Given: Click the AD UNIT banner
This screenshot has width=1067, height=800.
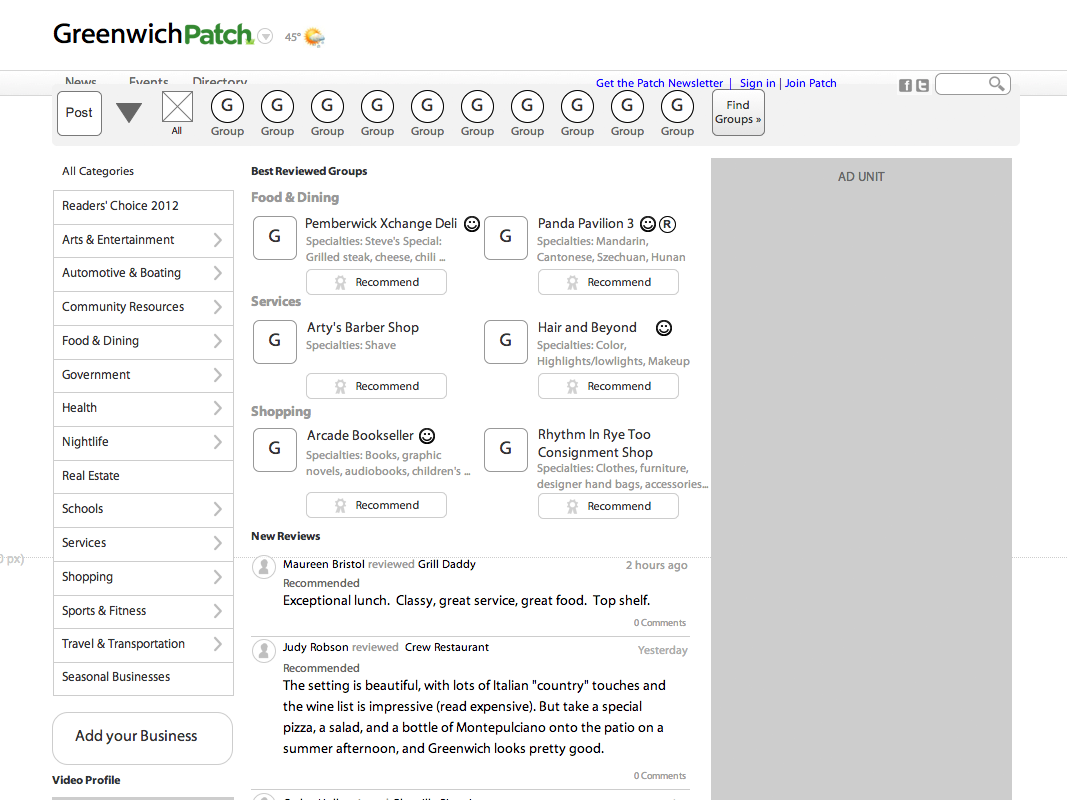Looking at the screenshot, I should point(861,479).
